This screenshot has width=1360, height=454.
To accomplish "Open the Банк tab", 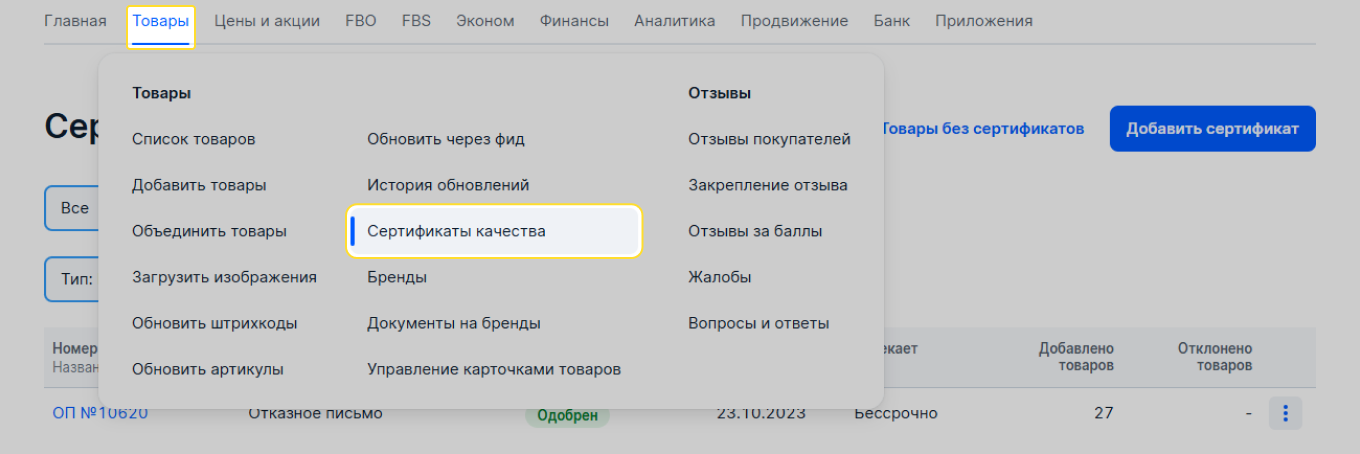I will tap(892, 21).
